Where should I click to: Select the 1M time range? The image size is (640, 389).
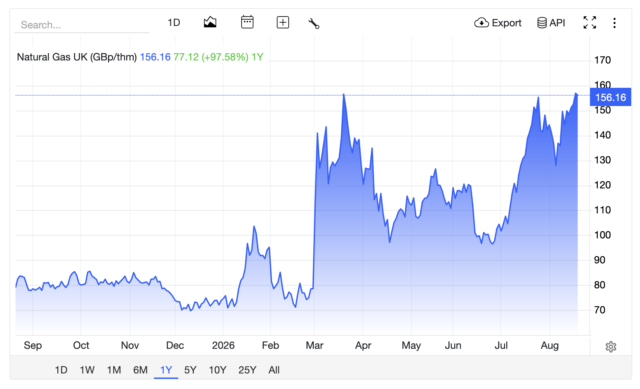tap(114, 370)
